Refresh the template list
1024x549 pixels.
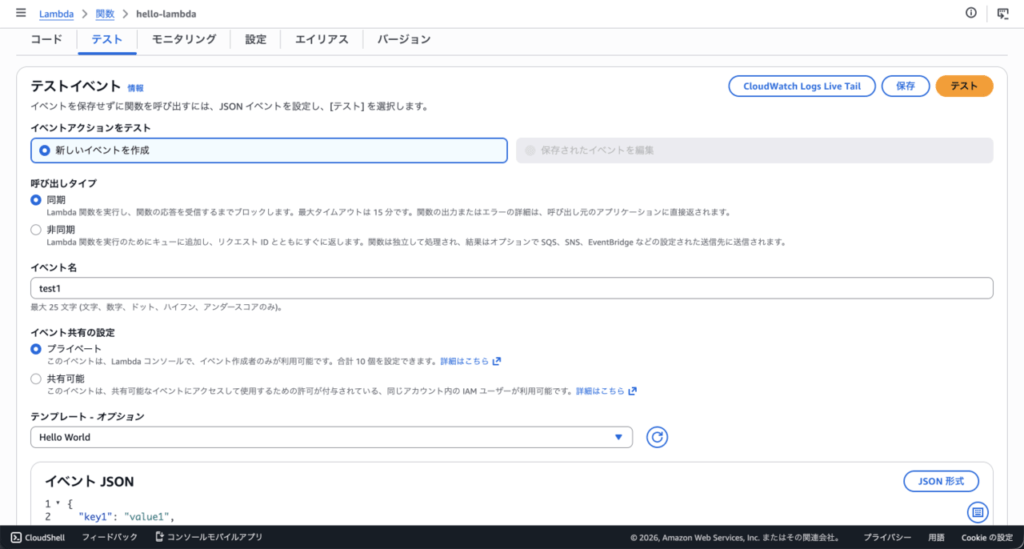pos(657,437)
